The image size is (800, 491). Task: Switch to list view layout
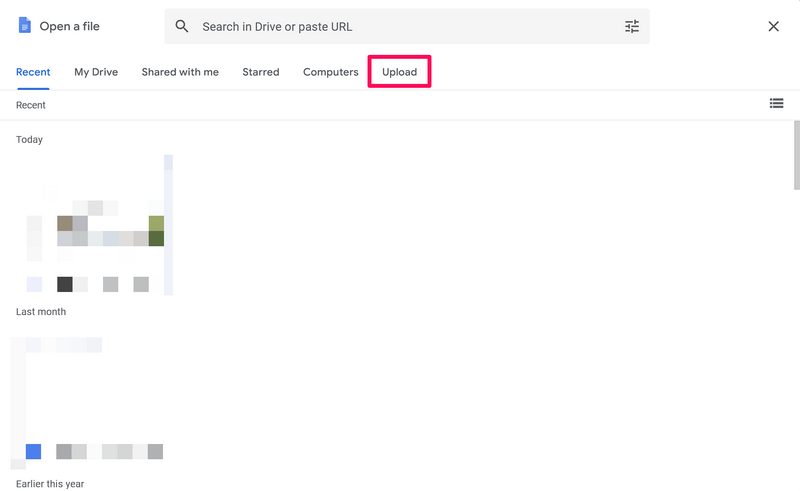[776, 103]
